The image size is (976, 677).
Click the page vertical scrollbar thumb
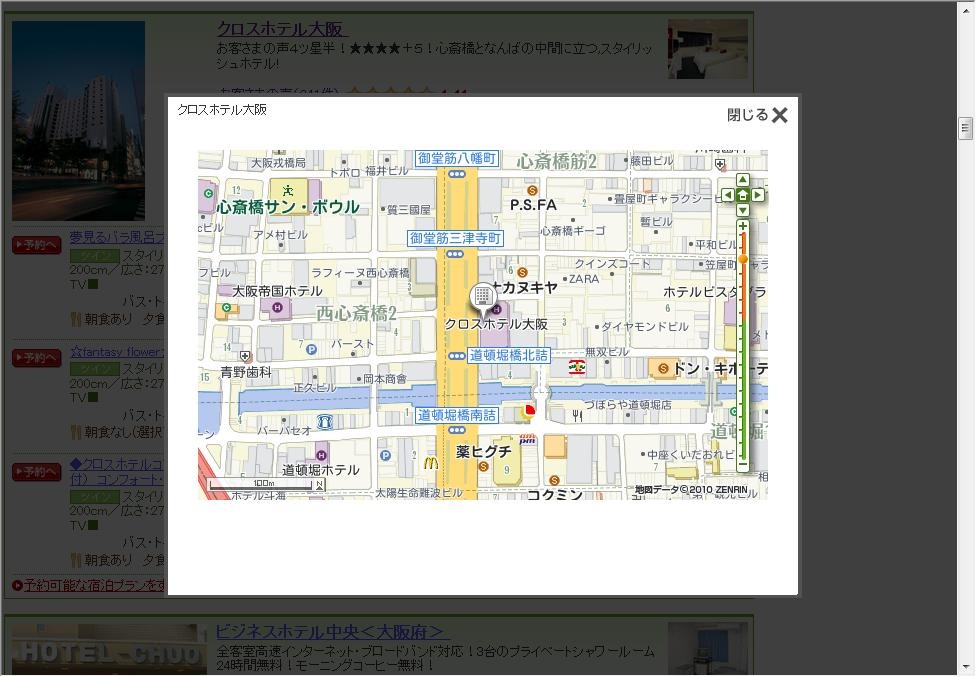coord(965,128)
